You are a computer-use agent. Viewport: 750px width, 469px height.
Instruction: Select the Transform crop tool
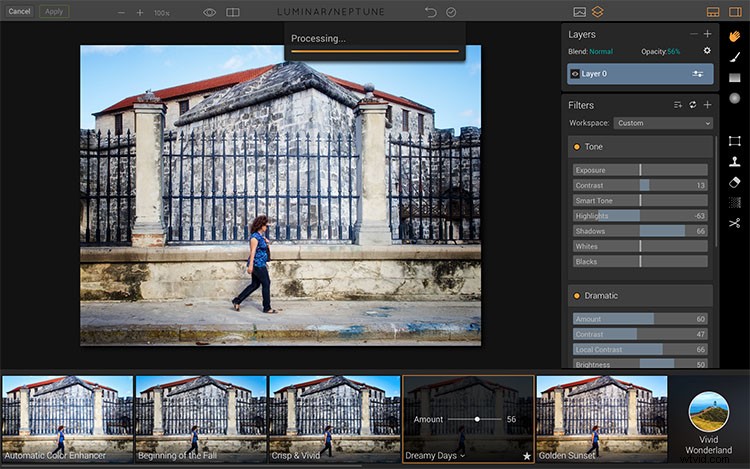735,141
